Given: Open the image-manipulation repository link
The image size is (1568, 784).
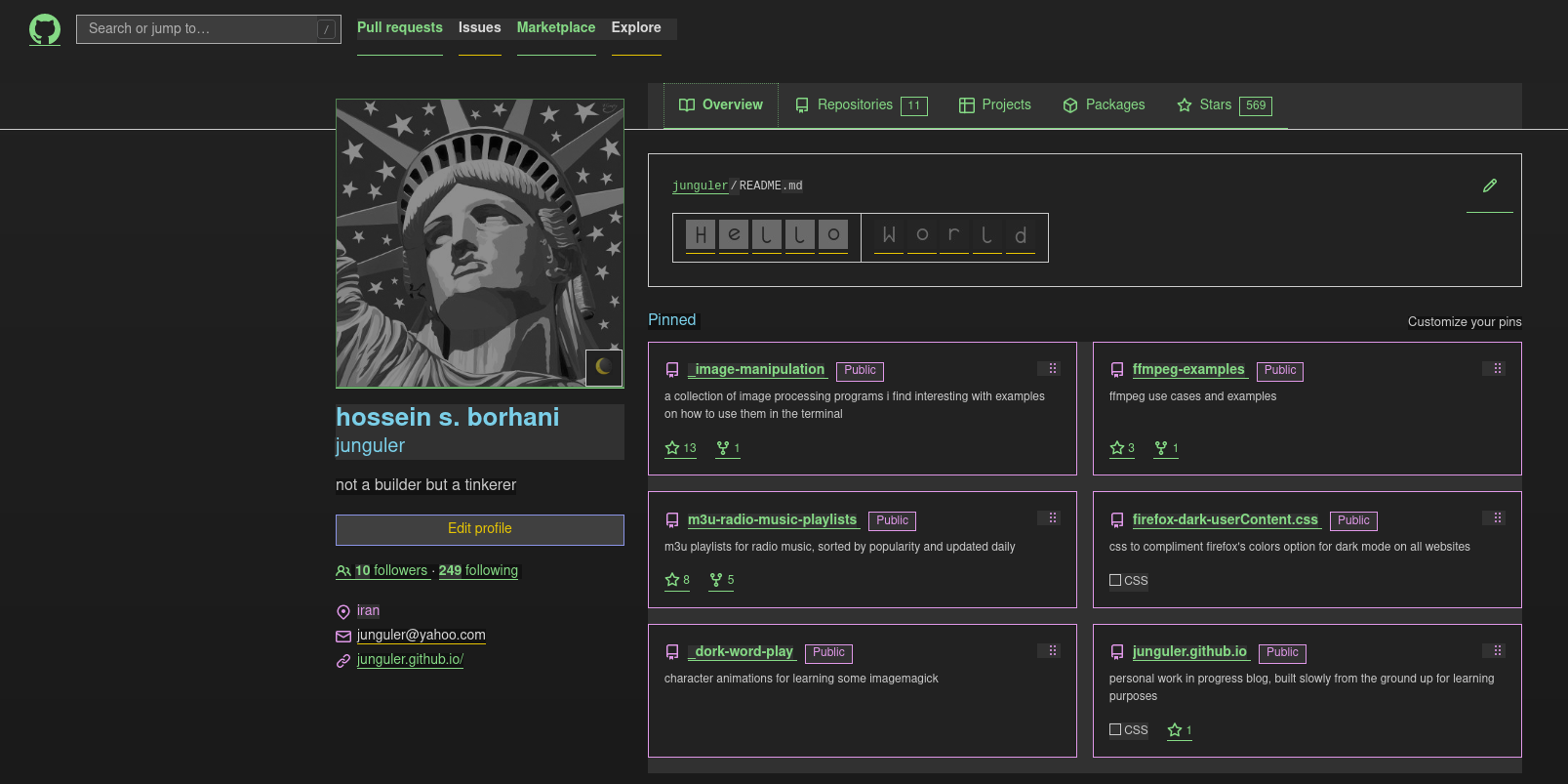Looking at the screenshot, I should 758,369.
